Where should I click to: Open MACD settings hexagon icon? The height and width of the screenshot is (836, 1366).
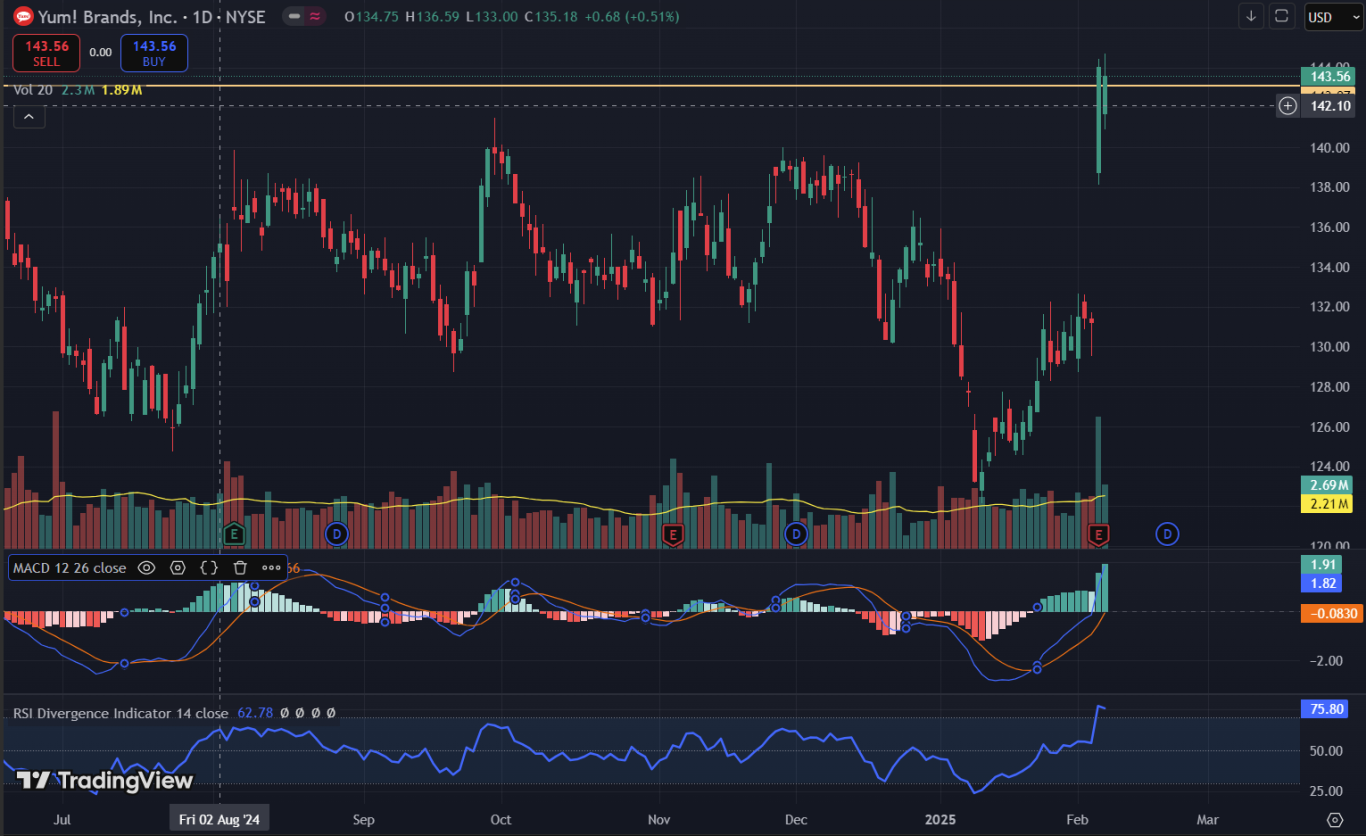(178, 568)
